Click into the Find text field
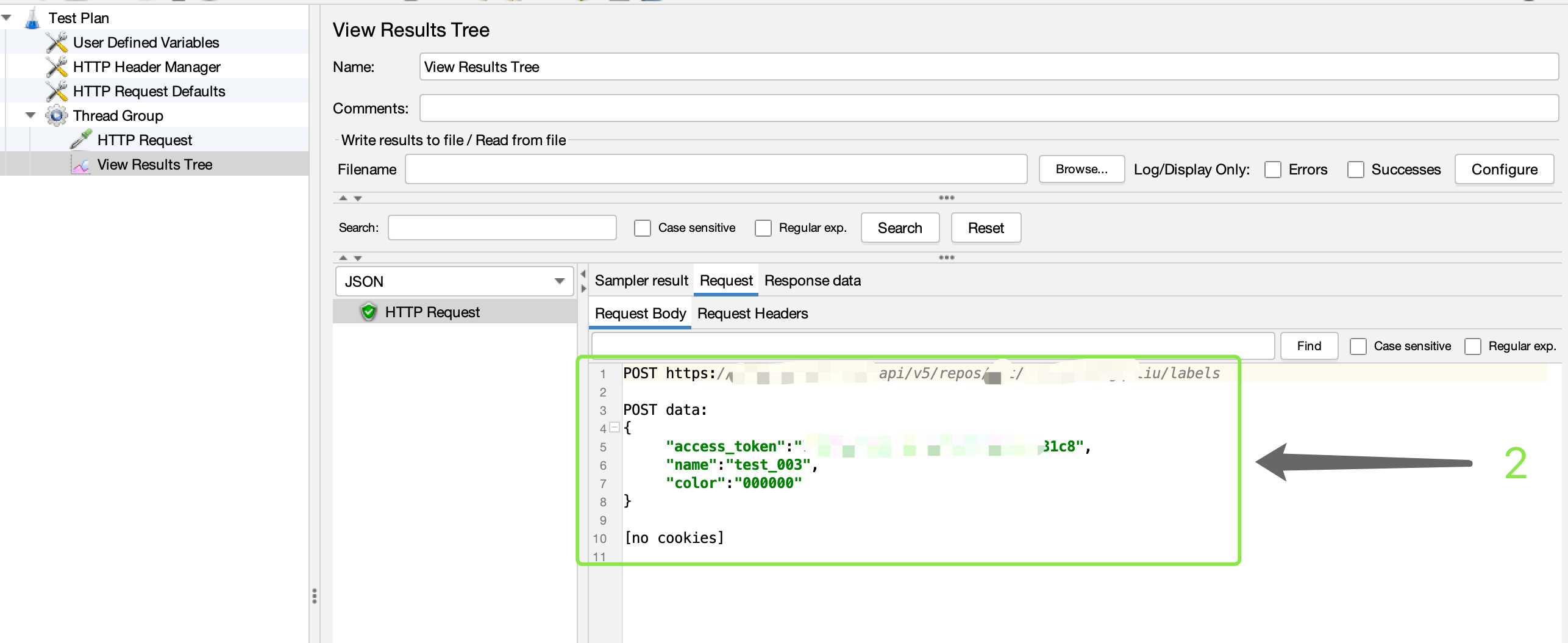 pyautogui.click(x=933, y=346)
